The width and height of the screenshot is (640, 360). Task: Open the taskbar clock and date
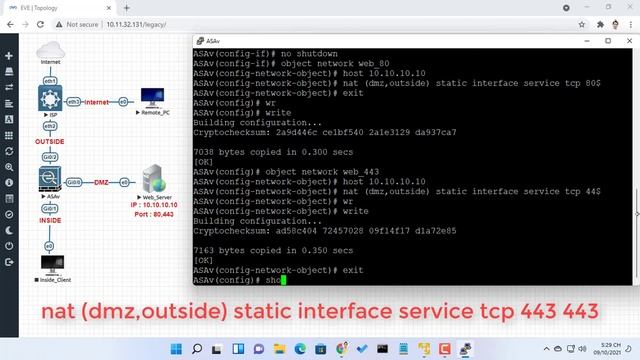tap(607, 349)
